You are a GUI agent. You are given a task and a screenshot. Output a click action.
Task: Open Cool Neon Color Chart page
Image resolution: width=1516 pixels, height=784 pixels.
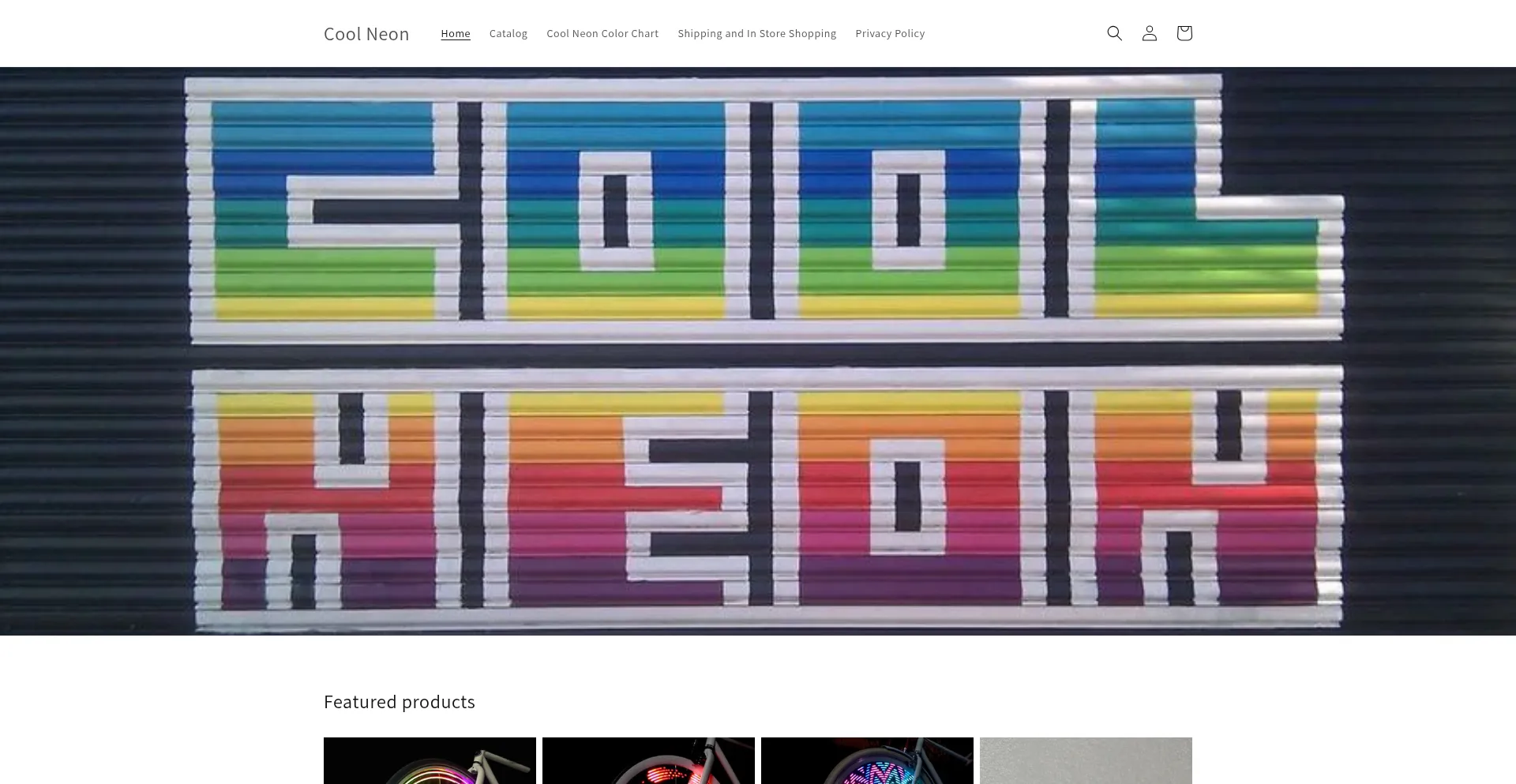[x=602, y=33]
